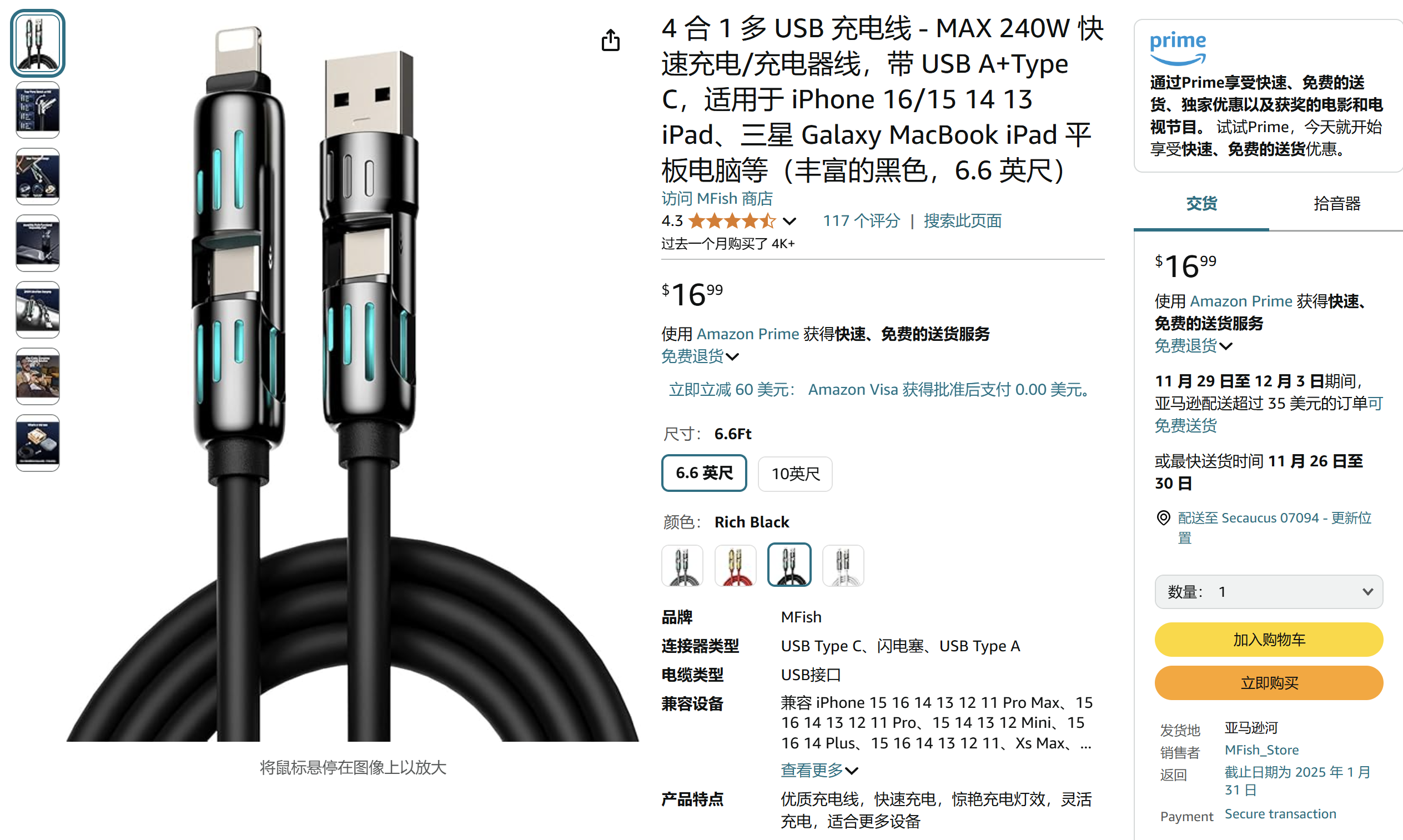
Task: Open the 117 个评分 reviews link
Action: pos(861,221)
